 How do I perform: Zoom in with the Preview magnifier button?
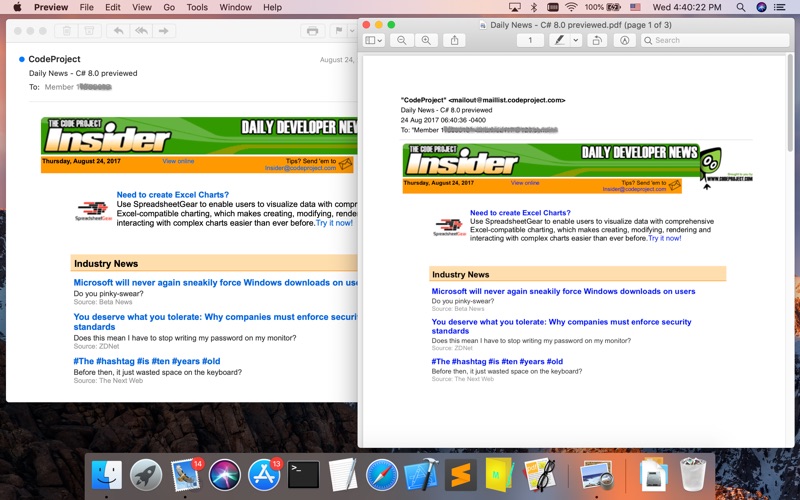pyautogui.click(x=426, y=40)
